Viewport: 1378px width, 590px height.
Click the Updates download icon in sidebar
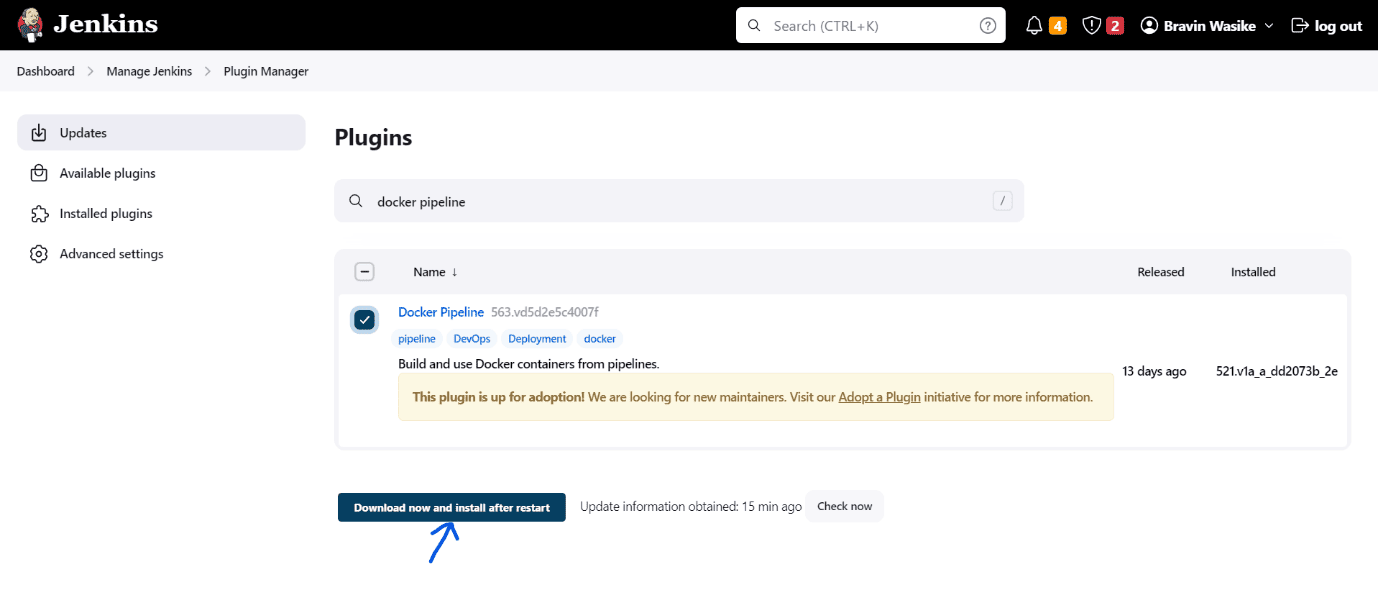tap(39, 133)
